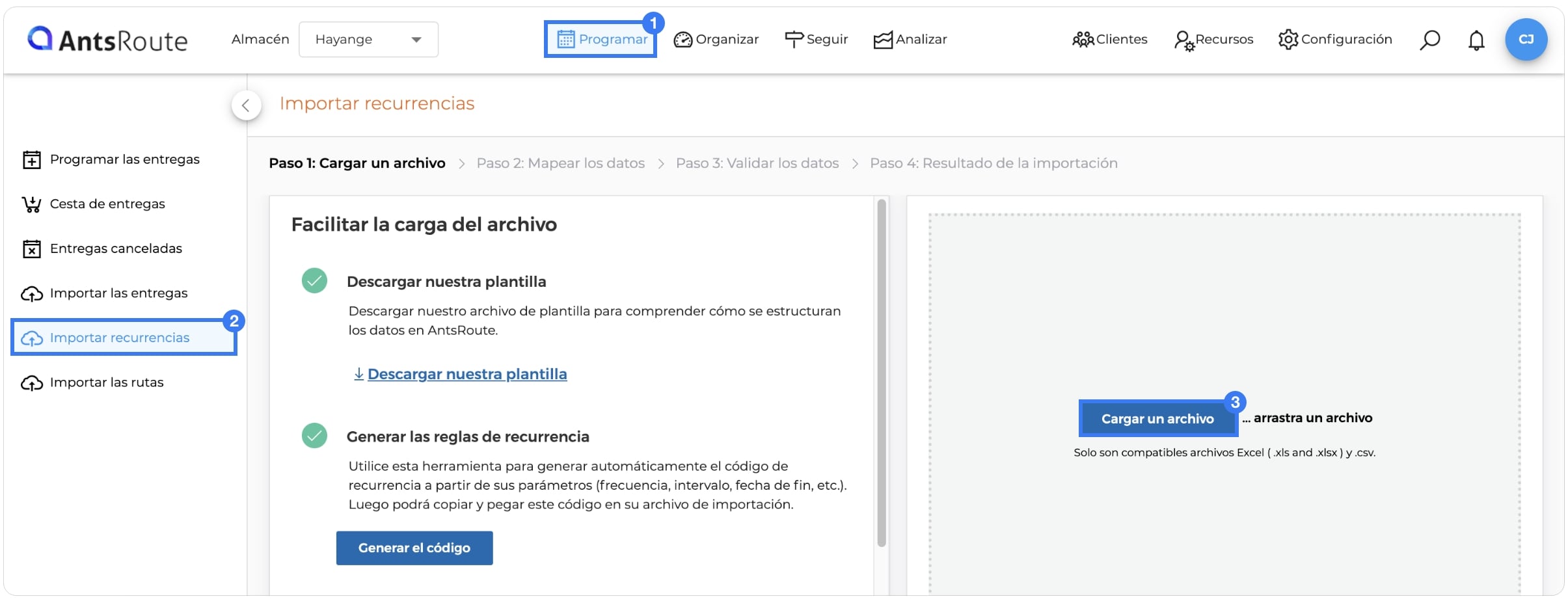Click the Clientes people icon
Screen dimensions: 1568x601
pyautogui.click(x=1083, y=40)
